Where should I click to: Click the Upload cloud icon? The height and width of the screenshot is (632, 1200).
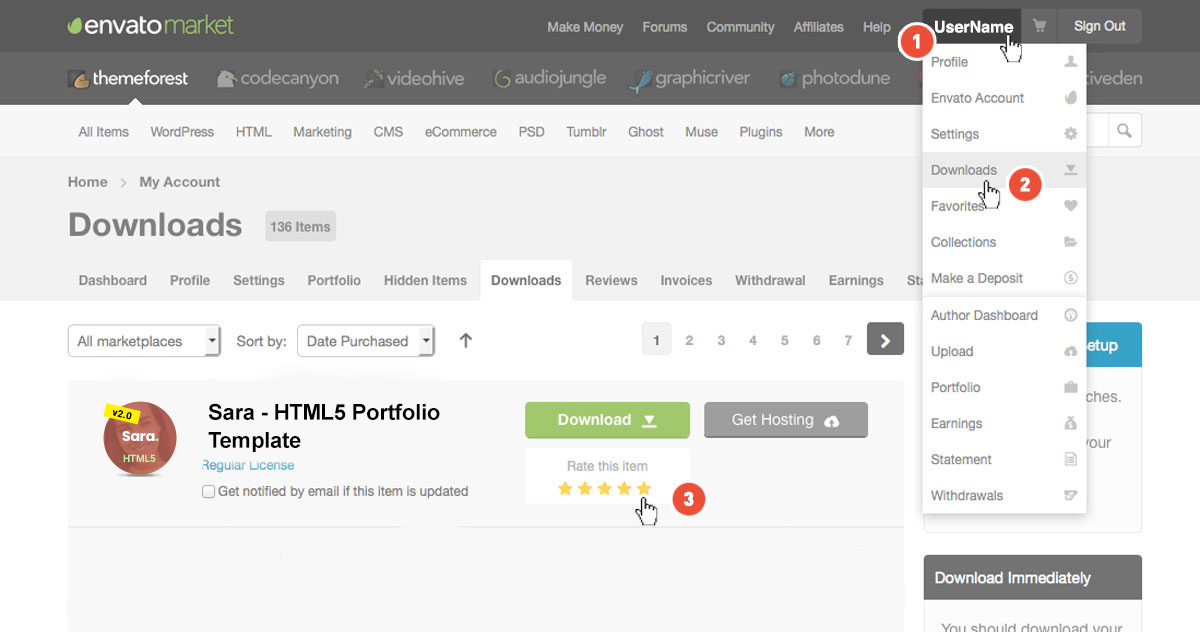click(1070, 352)
